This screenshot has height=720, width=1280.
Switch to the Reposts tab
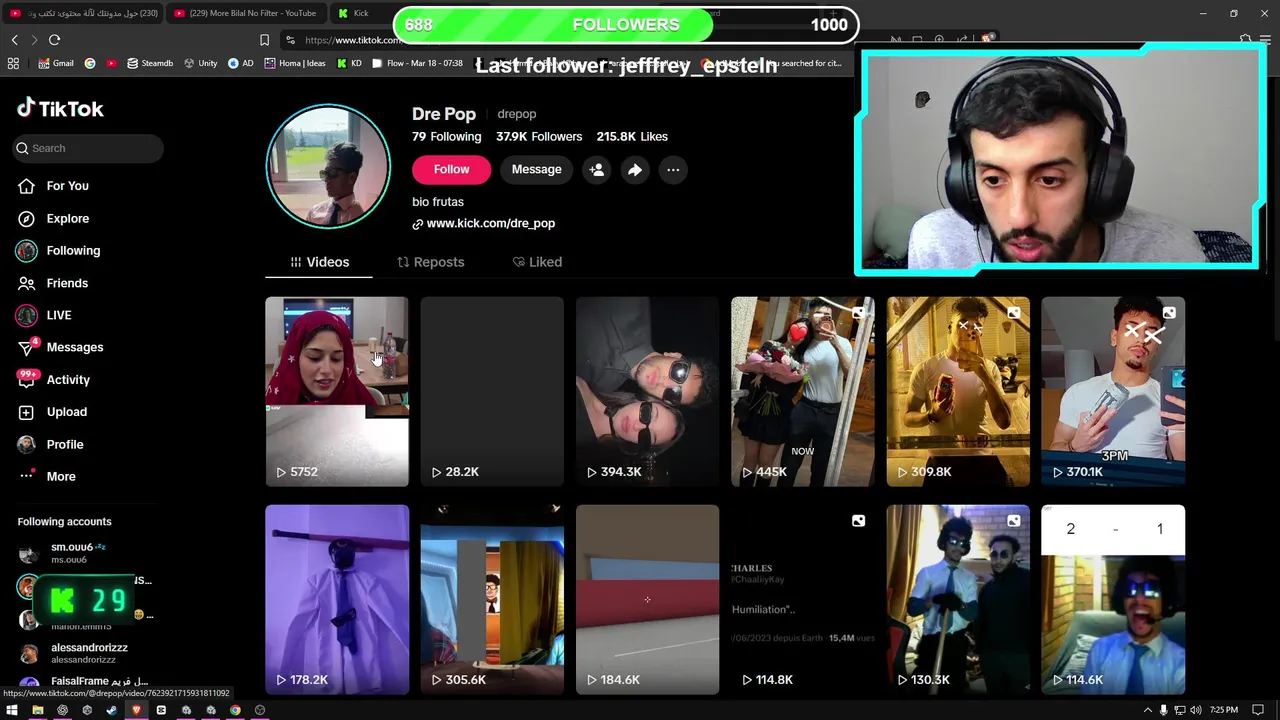pyautogui.click(x=431, y=262)
